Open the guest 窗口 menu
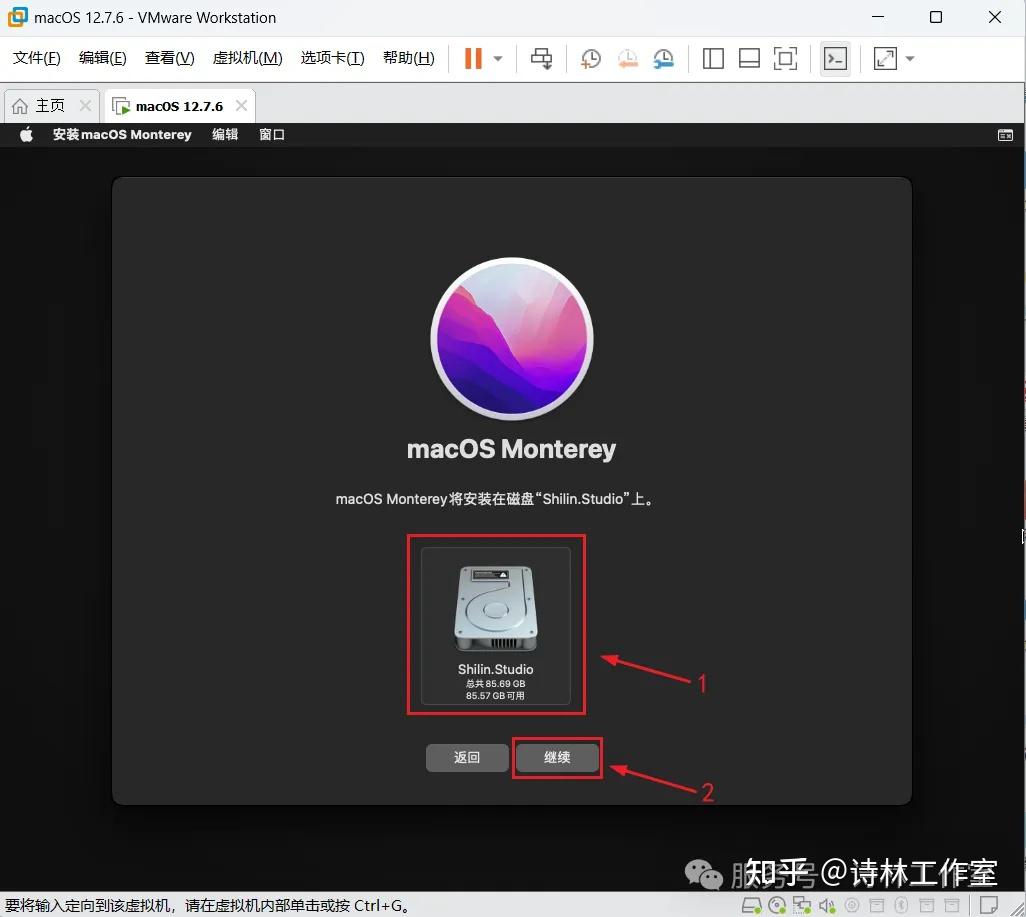The image size is (1026, 917). 272,135
